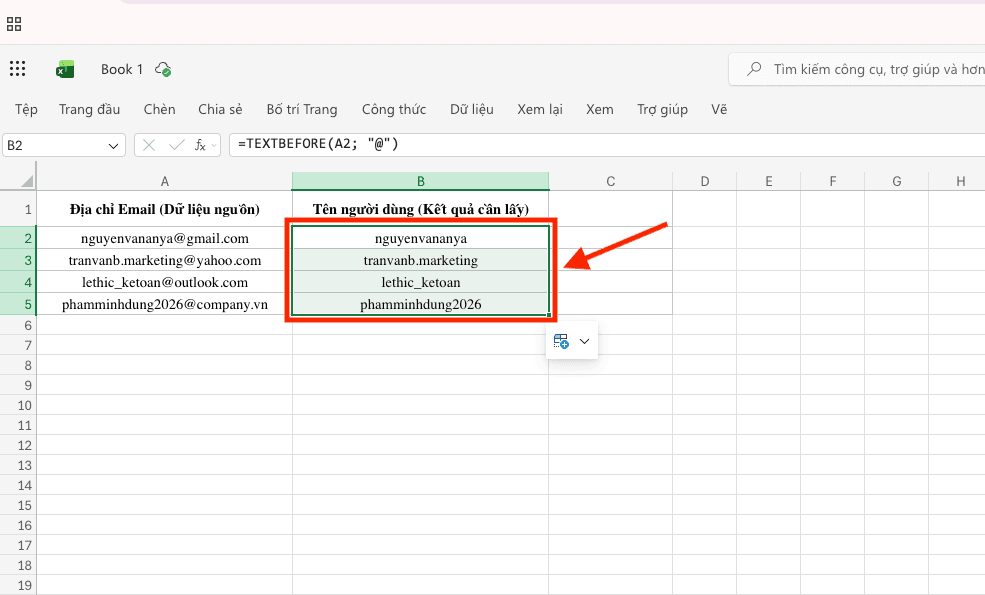Select result cell phamminhdung2026
Viewport: 985px width, 595px height.
420,304
